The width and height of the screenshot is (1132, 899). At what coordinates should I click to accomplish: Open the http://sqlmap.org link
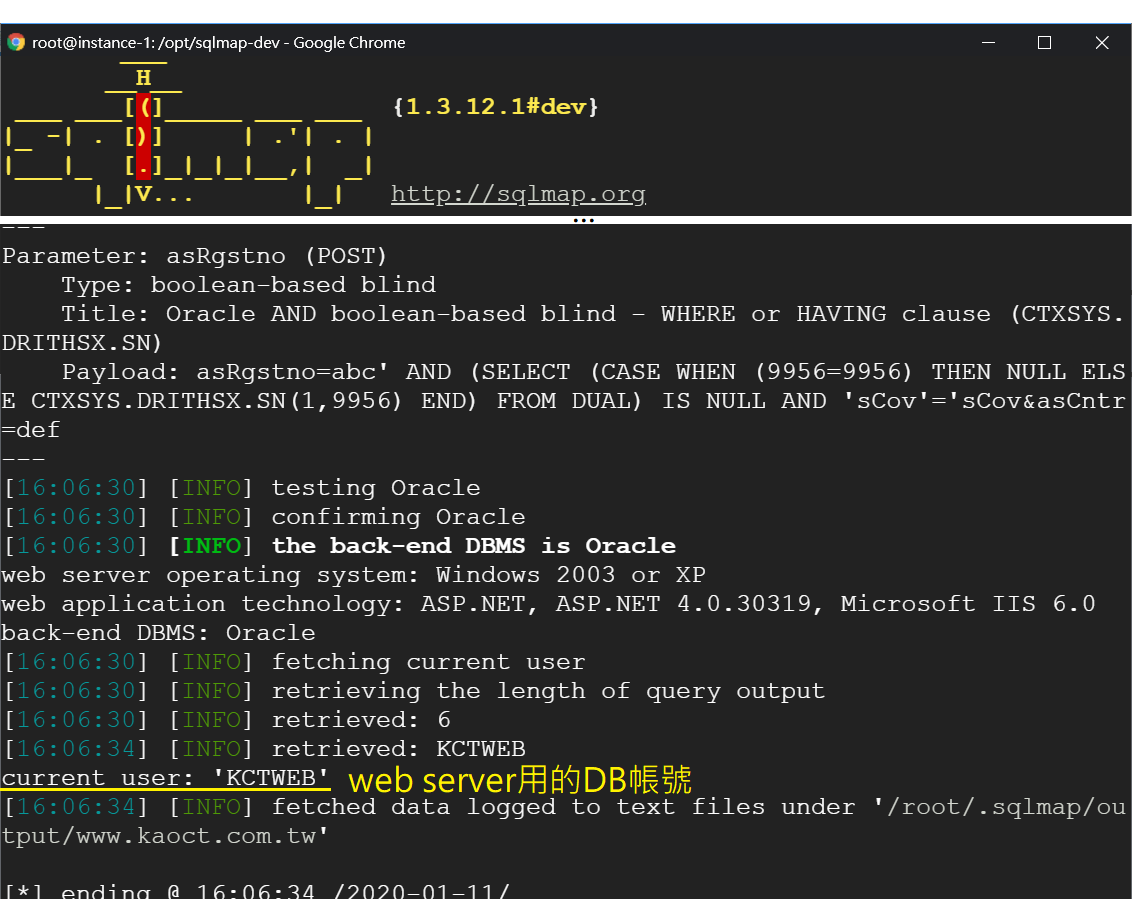point(518,194)
